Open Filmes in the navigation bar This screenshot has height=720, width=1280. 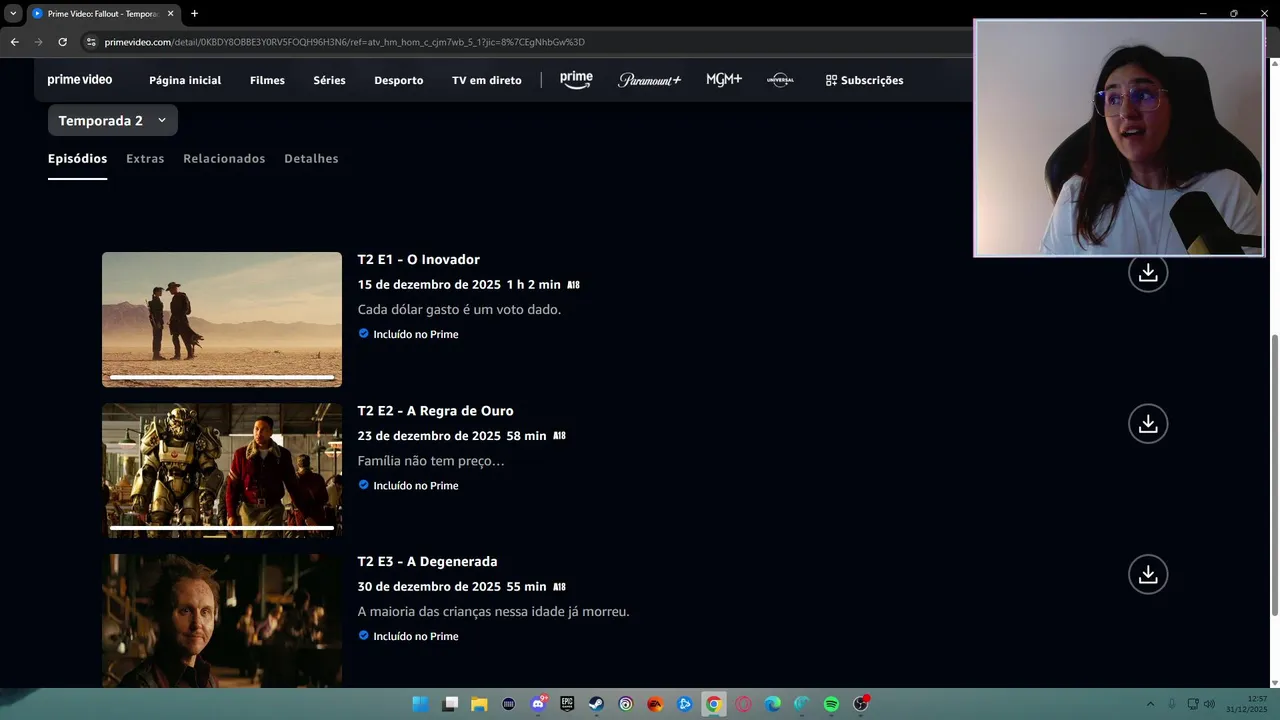(267, 80)
